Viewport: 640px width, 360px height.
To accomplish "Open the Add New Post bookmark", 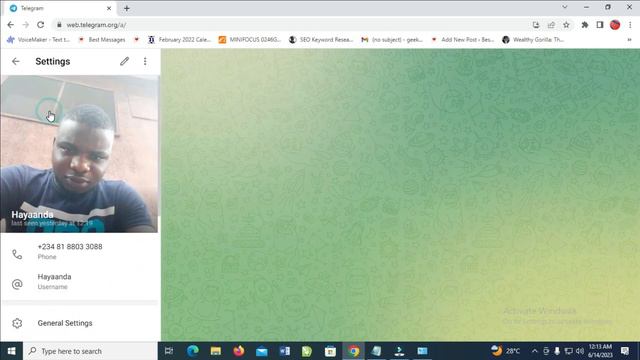I will point(463,40).
